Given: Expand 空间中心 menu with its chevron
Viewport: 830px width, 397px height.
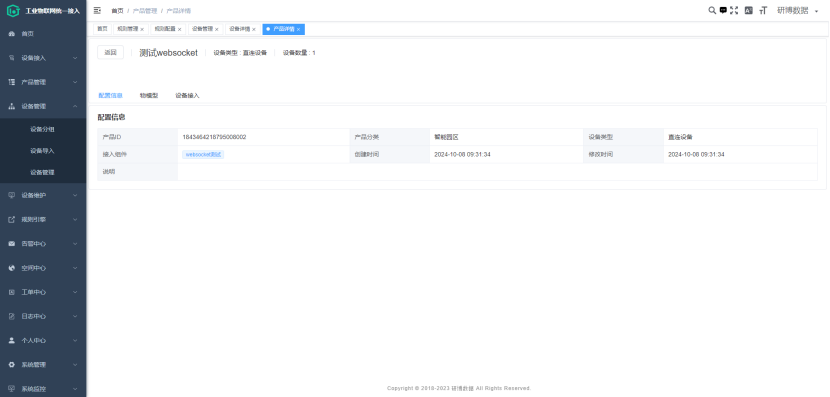Looking at the screenshot, I should coord(75,268).
